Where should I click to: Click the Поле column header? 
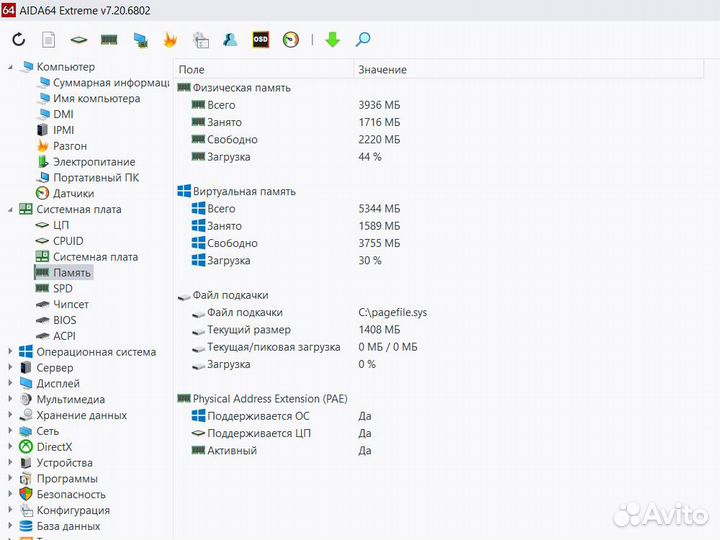[264, 70]
